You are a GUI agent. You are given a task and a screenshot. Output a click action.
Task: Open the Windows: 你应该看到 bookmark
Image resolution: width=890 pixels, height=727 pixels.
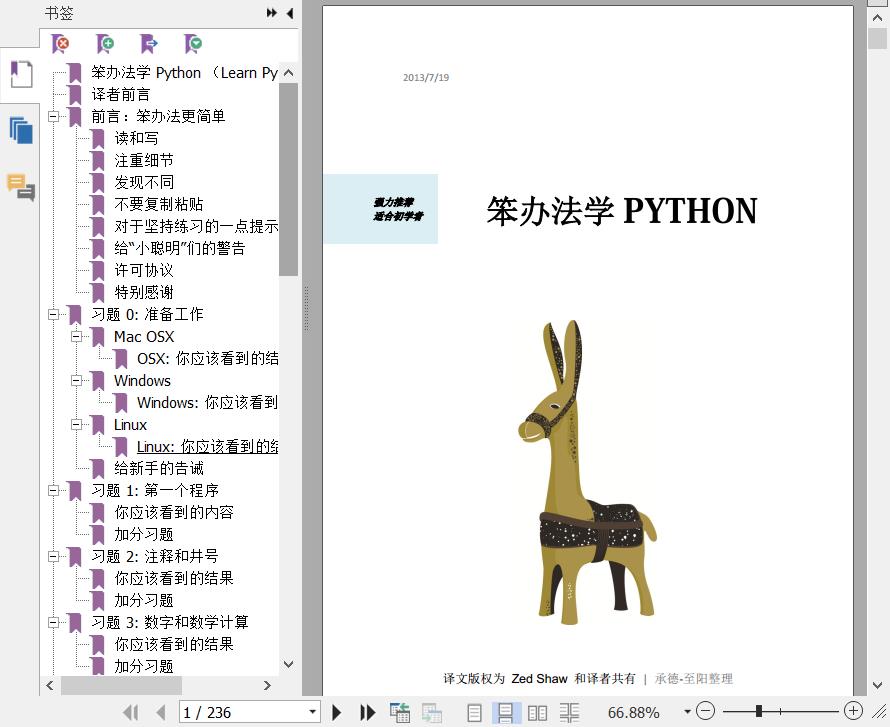(207, 402)
